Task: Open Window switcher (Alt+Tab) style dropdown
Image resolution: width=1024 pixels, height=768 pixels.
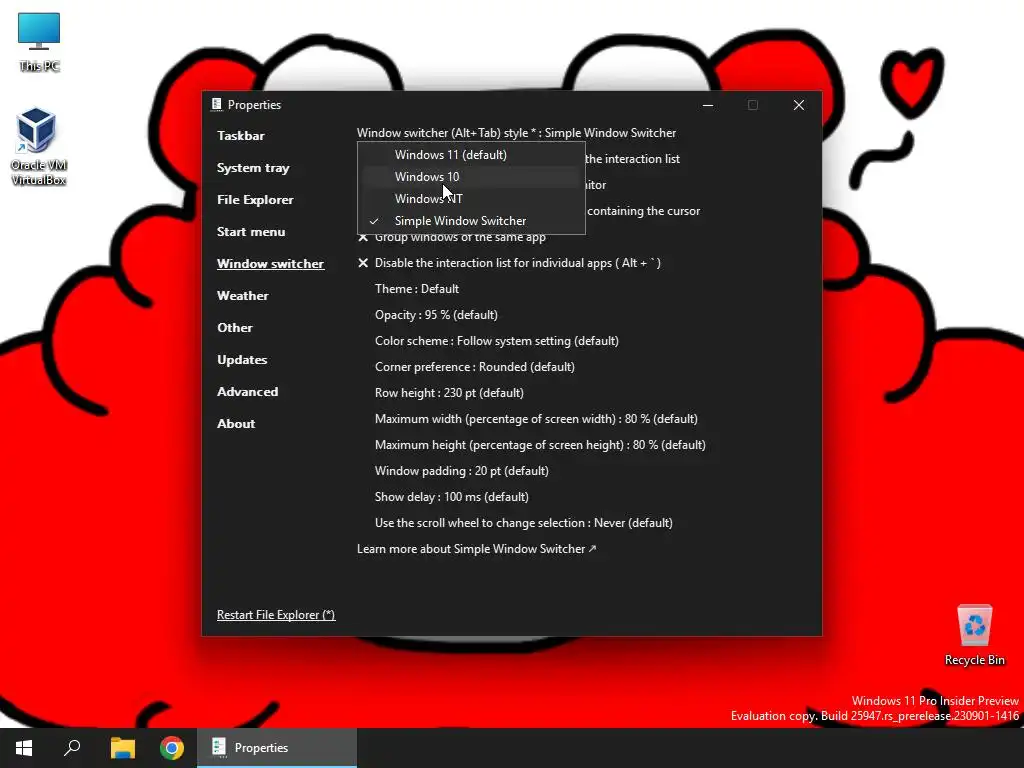Action: 517,133
